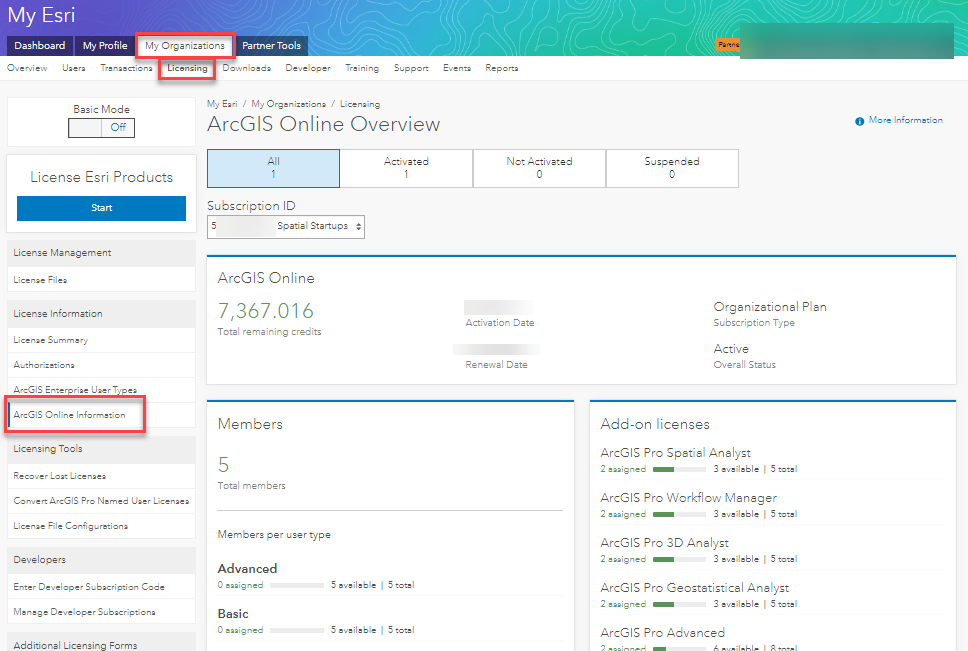Click the Basic user type heading
Screen dimensions: 968x651
pyautogui.click(x=233, y=614)
